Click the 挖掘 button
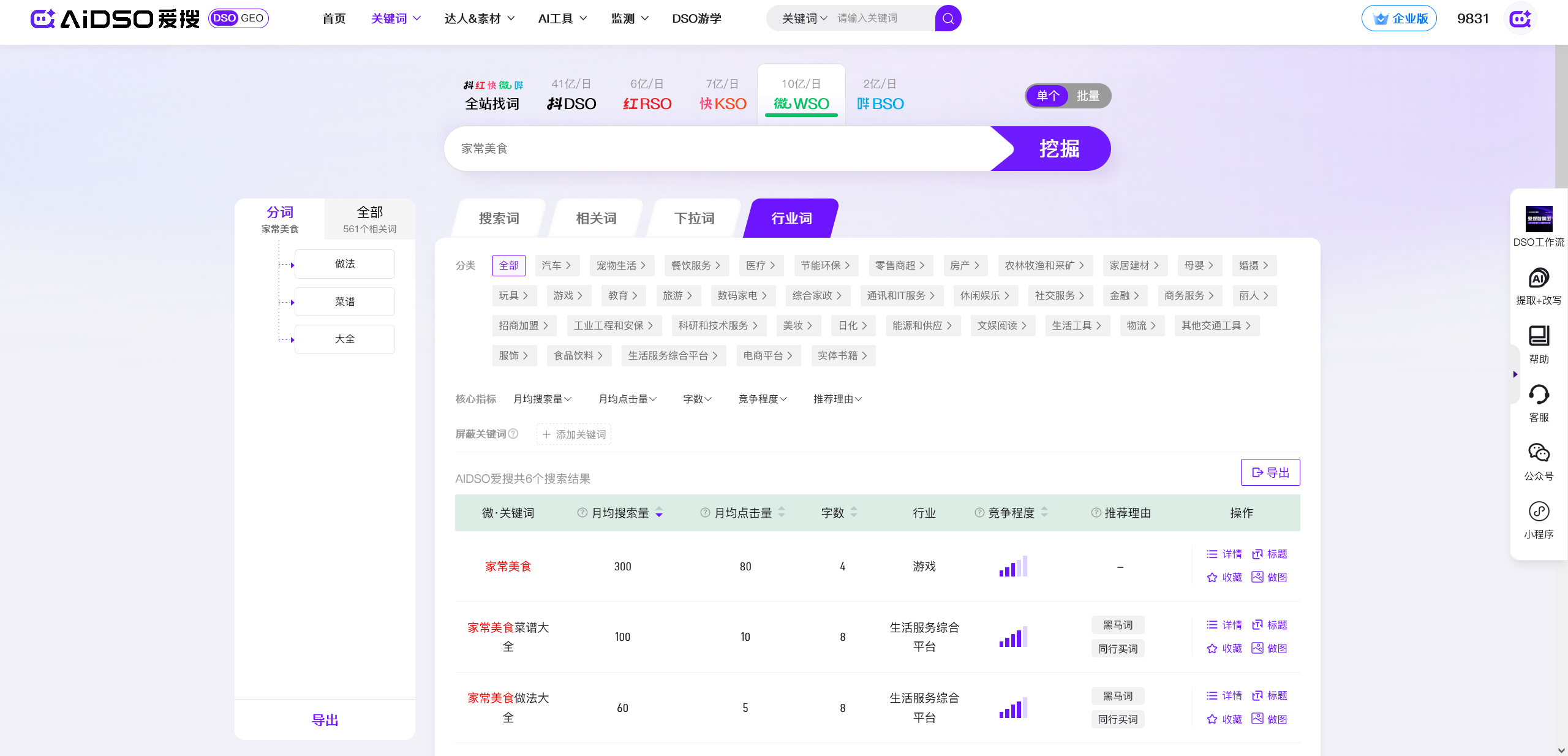1568x756 pixels. [x=1058, y=149]
